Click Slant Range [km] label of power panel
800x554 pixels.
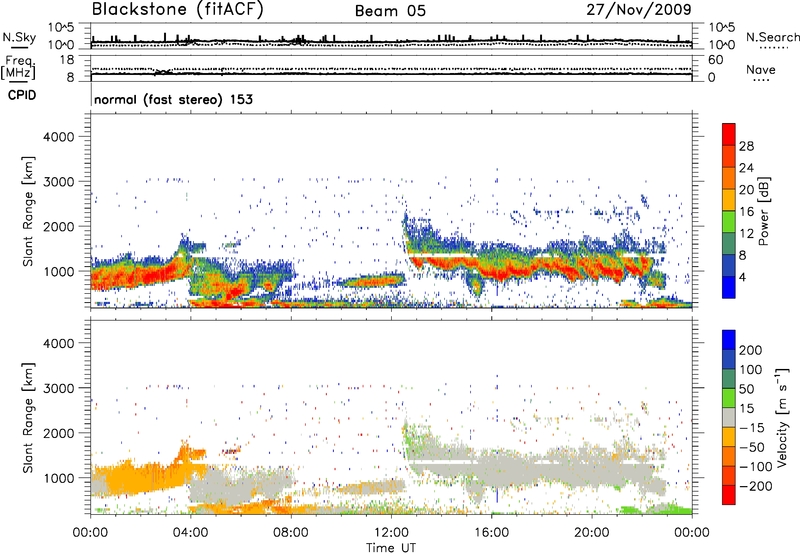(x=28, y=212)
